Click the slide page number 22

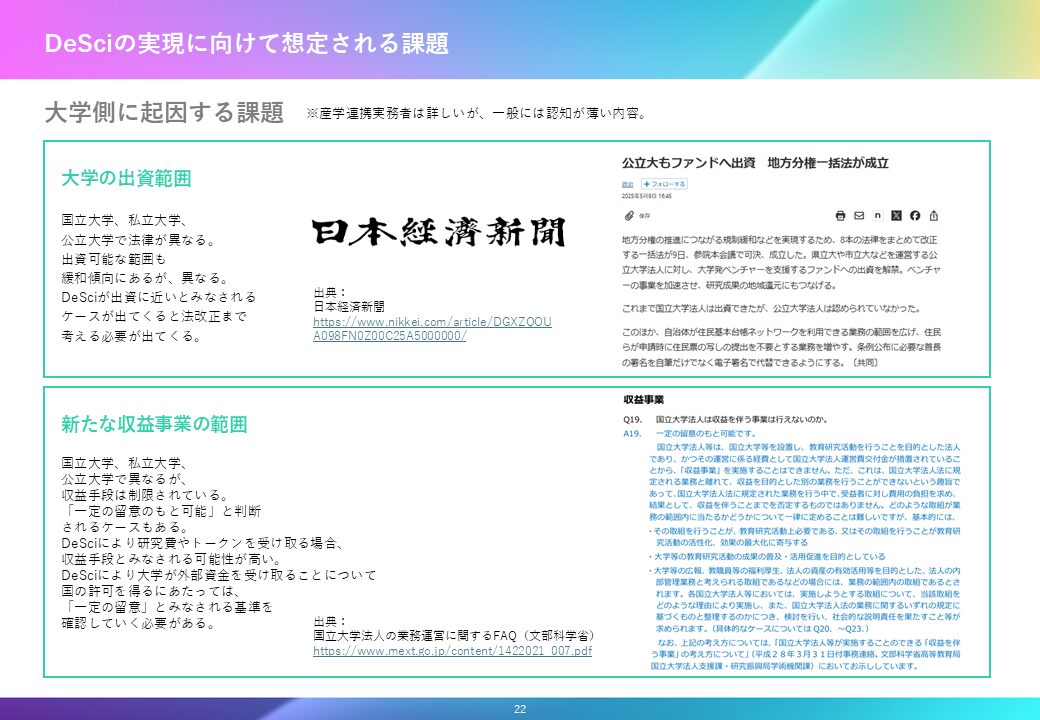click(520, 709)
